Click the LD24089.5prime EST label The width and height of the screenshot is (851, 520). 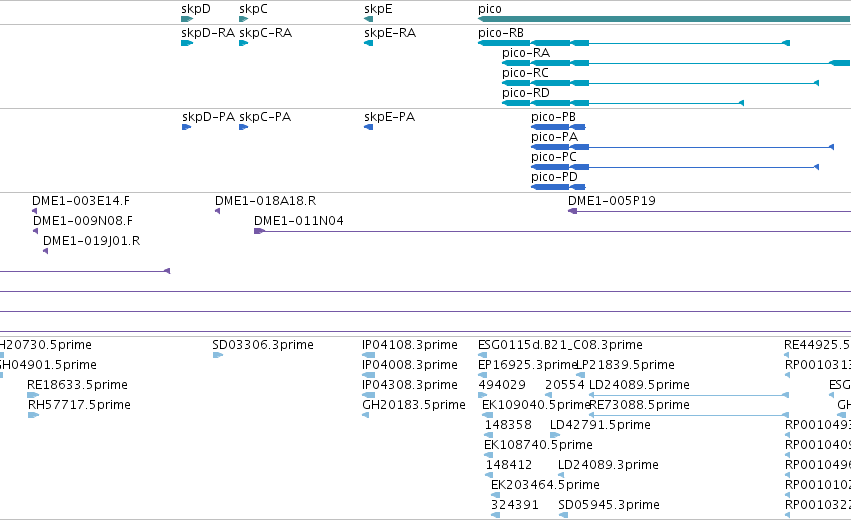point(639,385)
